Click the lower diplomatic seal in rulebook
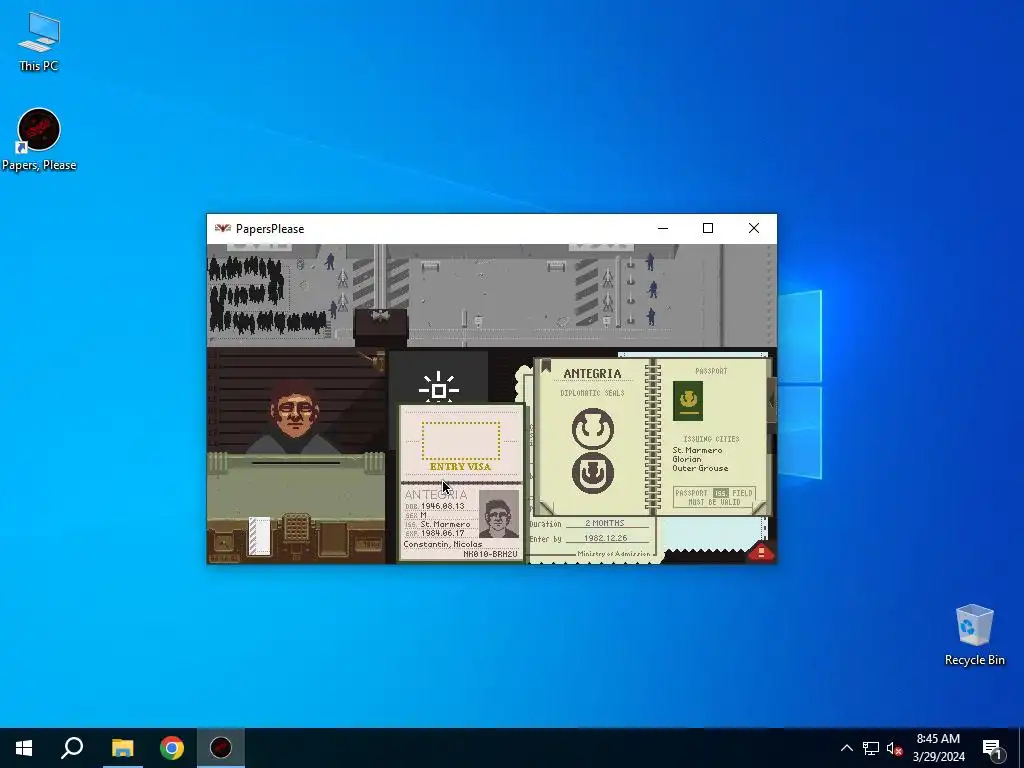 (593, 473)
